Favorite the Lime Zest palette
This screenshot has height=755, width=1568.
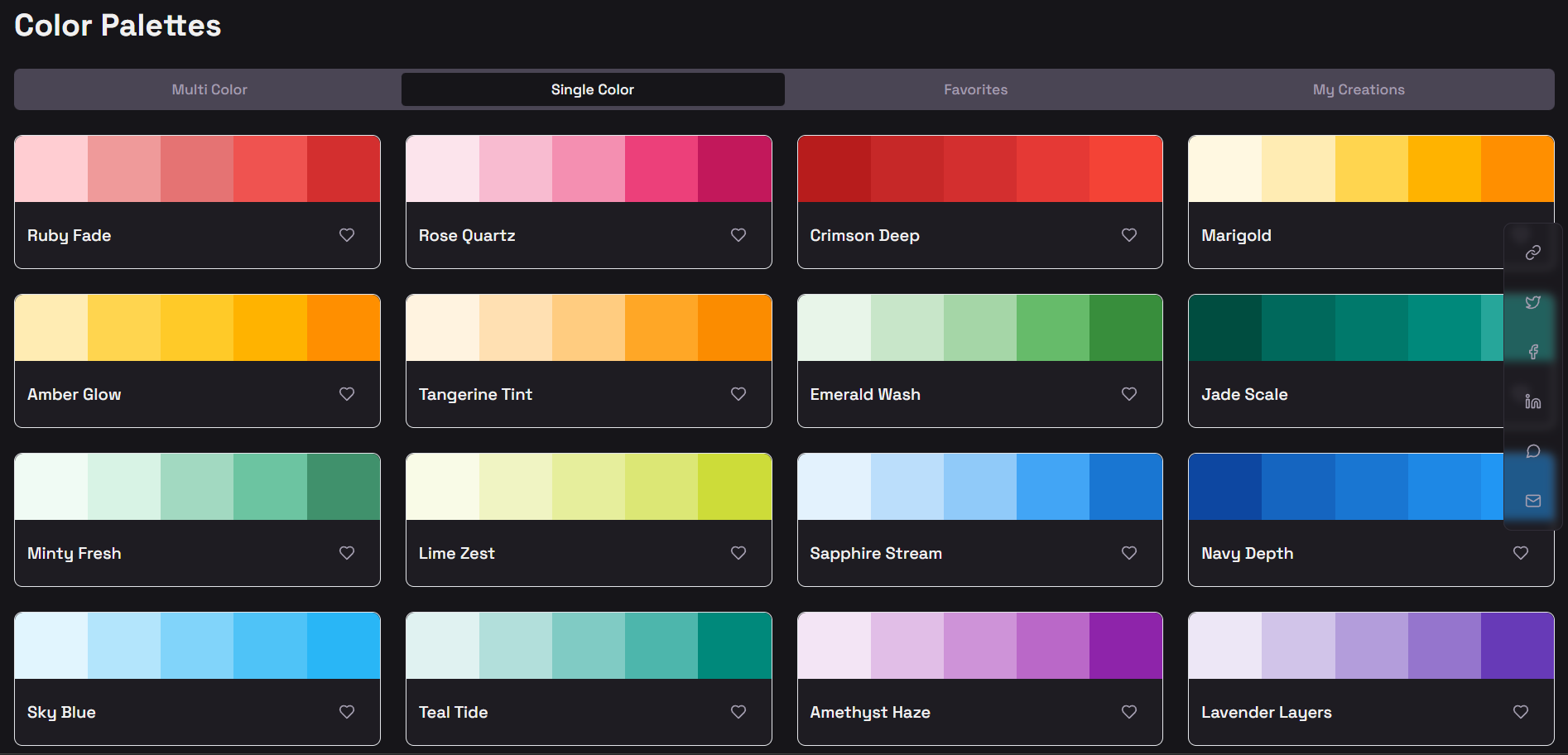pyautogui.click(x=738, y=552)
